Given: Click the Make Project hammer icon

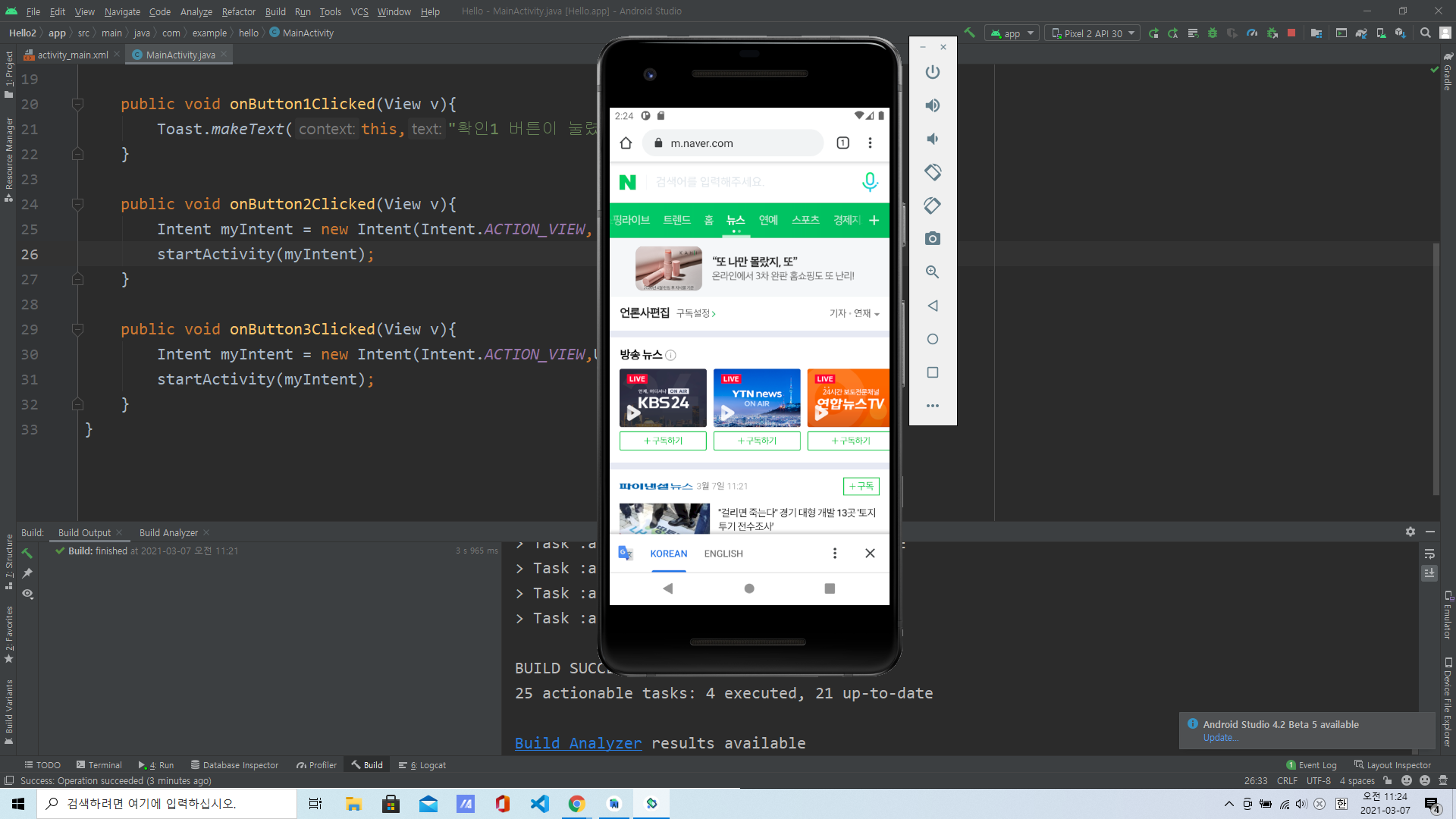Looking at the screenshot, I should [969, 33].
